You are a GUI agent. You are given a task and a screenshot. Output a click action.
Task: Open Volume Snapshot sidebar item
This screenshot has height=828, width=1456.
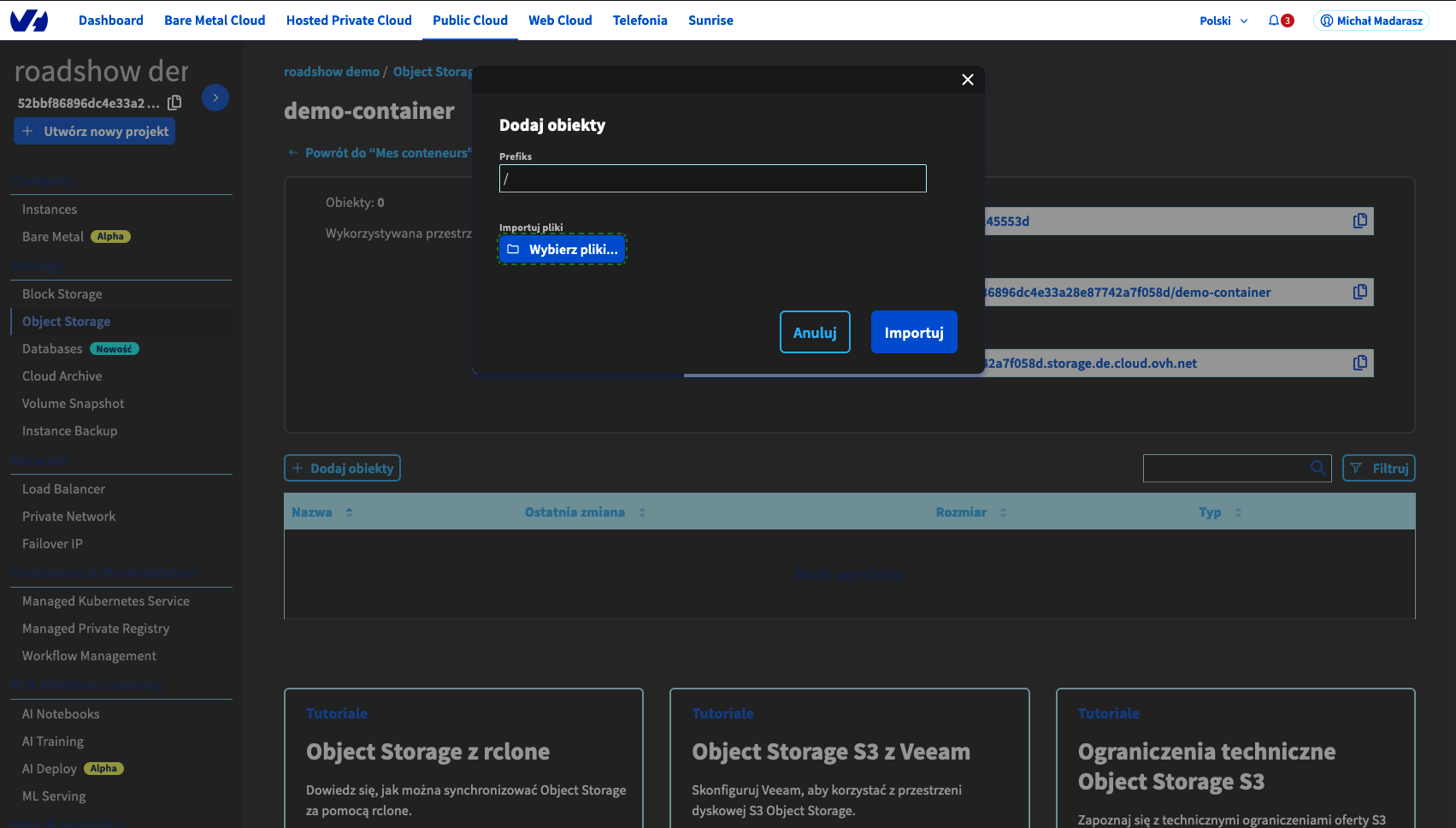[x=74, y=404]
